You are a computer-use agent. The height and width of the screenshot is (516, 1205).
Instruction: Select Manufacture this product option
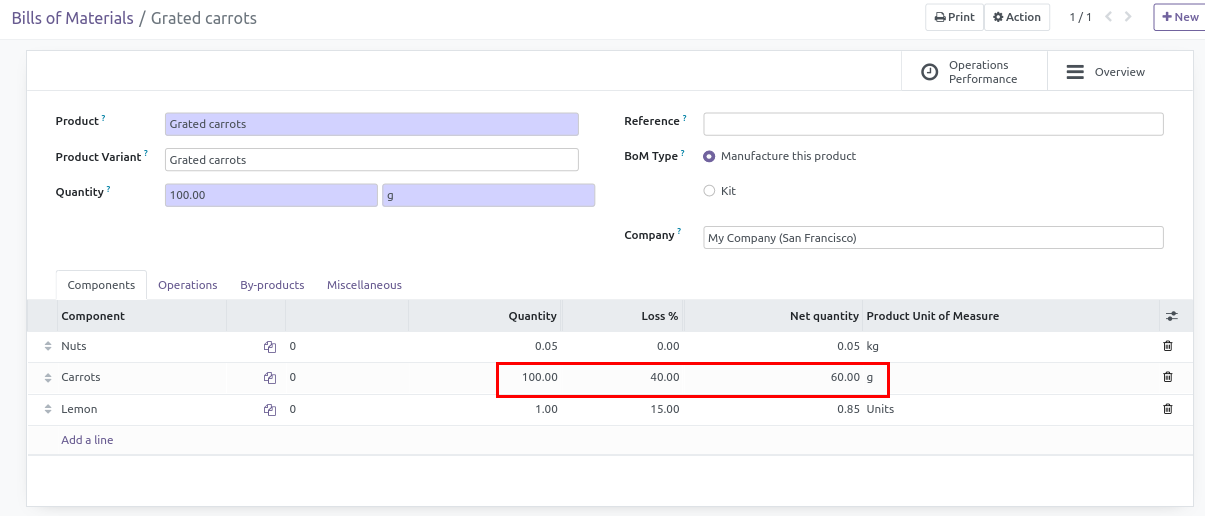[710, 156]
